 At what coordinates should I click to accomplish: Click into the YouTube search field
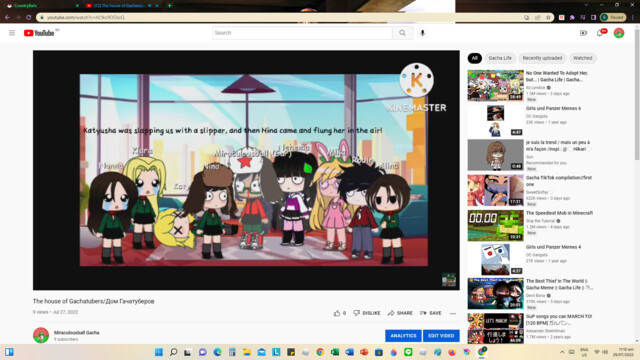tap(302, 33)
